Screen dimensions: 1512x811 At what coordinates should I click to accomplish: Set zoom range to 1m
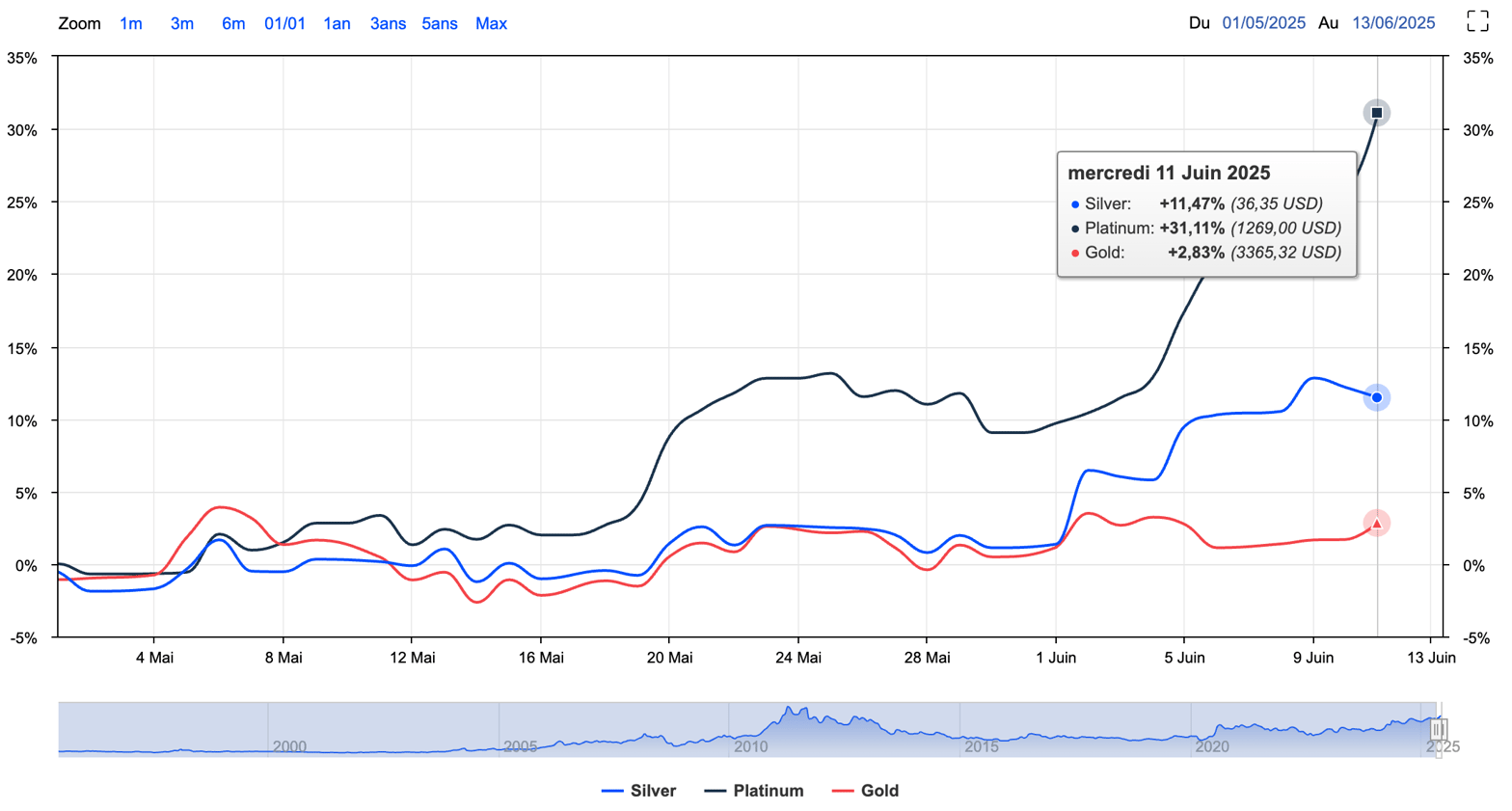[x=131, y=23]
